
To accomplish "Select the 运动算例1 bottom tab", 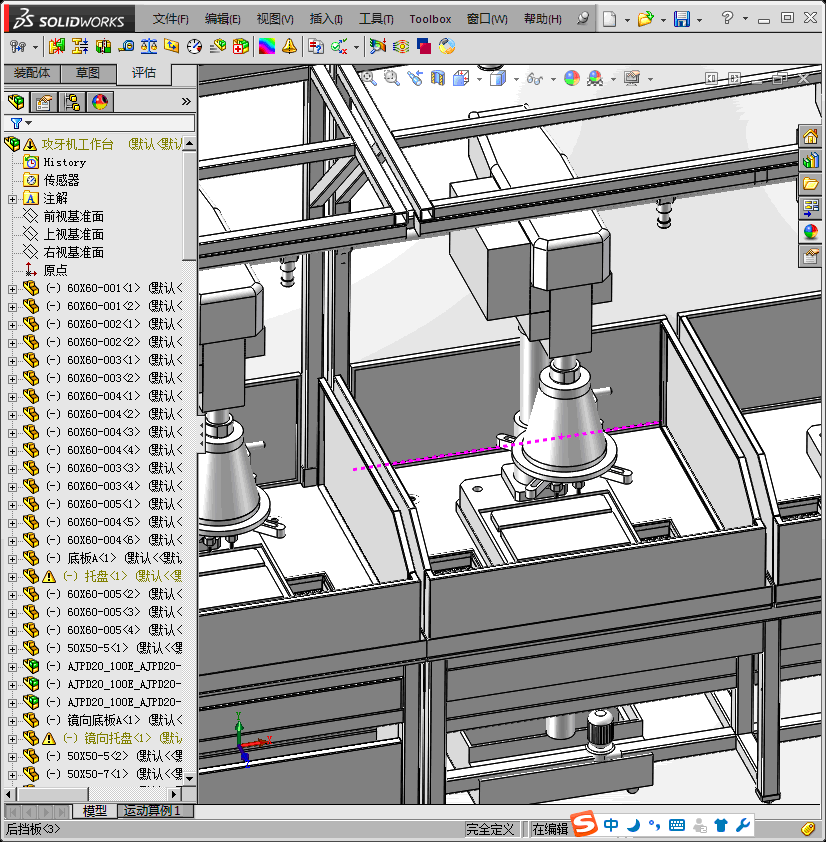I will click(152, 811).
